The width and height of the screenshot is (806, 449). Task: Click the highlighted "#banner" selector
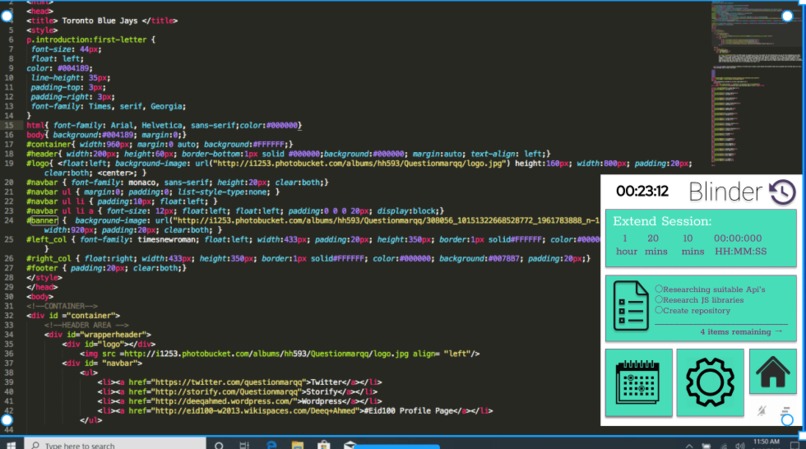[x=43, y=220]
